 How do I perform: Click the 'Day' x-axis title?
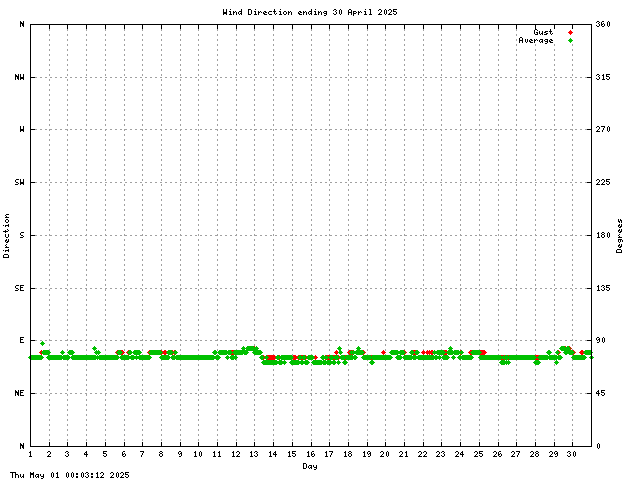click(310, 466)
